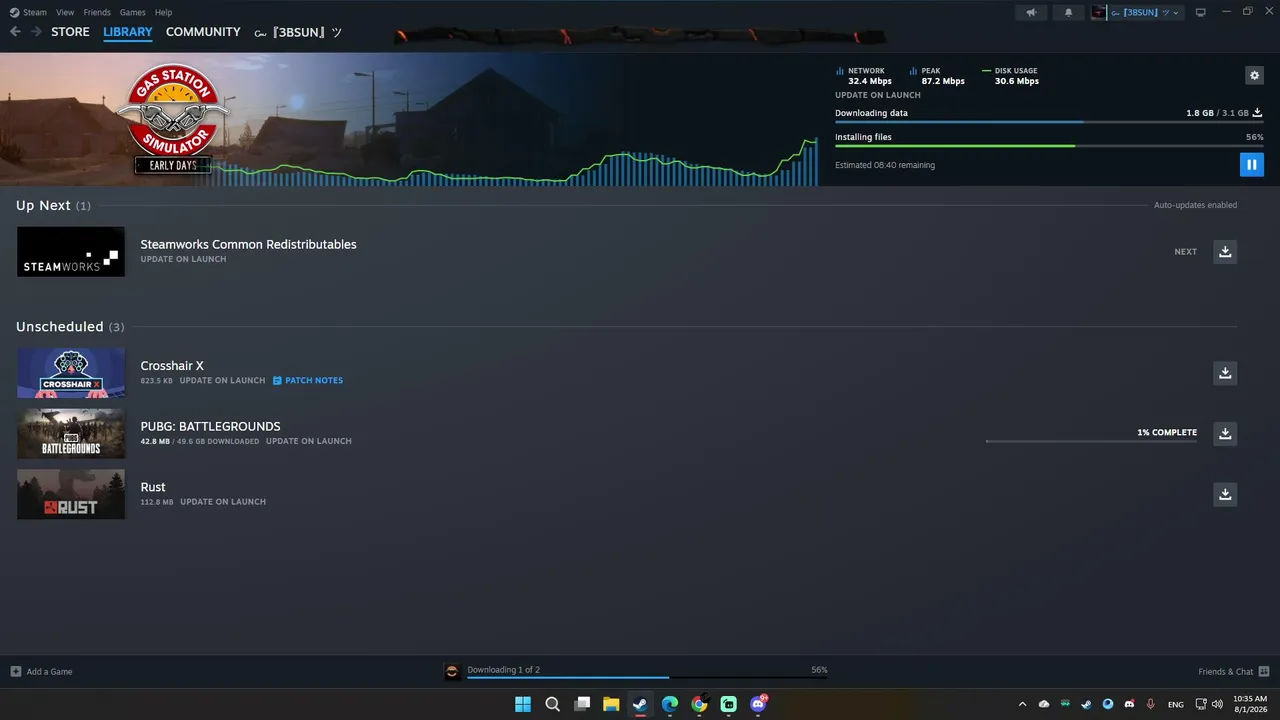This screenshot has width=1280, height=720.
Task: Open Crosshair X patch notes
Action: coord(308,381)
